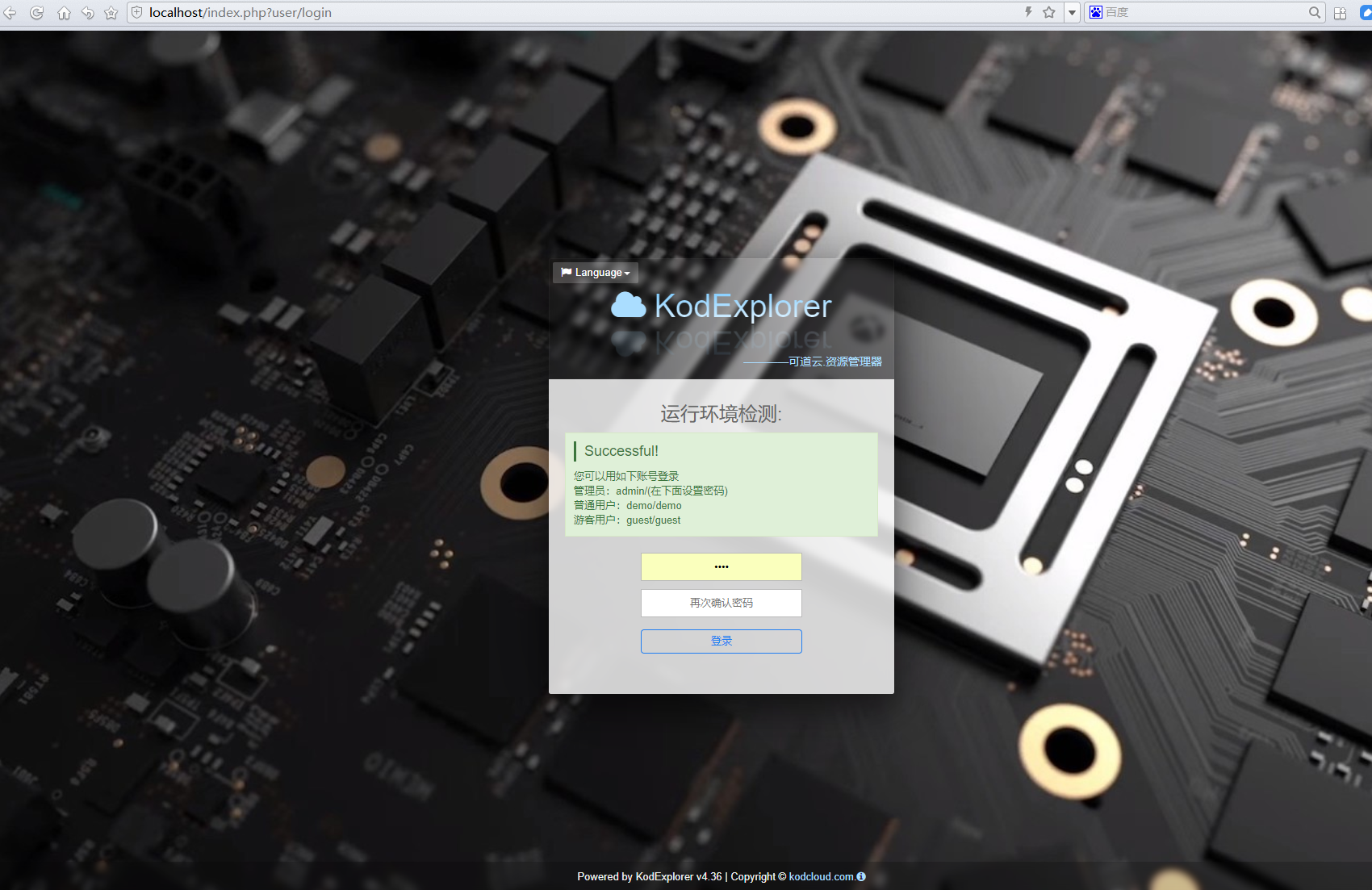The image size is (1372, 890).
Task: Click the 再次确认密码 confirm password field
Action: coord(721,603)
